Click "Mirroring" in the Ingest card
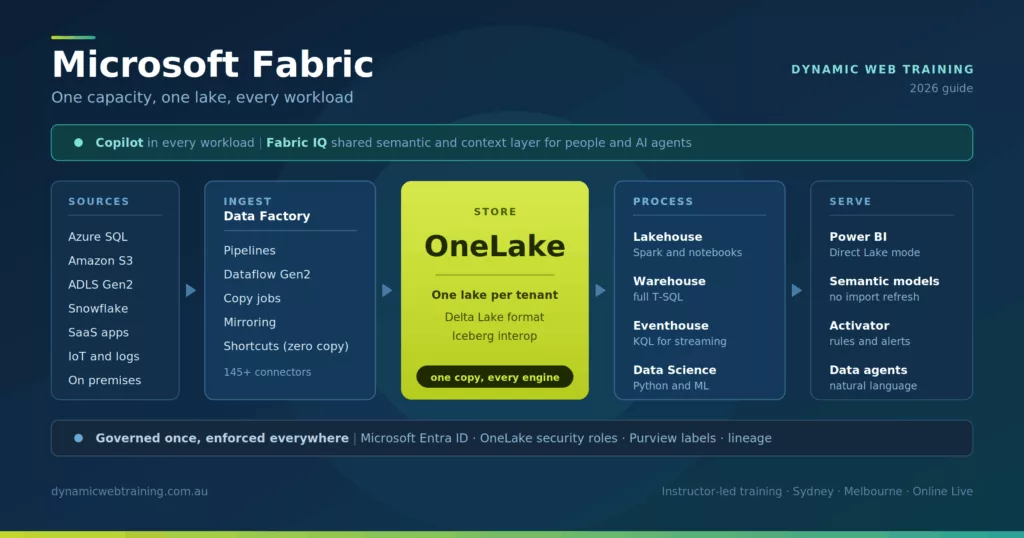Screen dimensions: 1024x538 pyautogui.click(x=249, y=323)
